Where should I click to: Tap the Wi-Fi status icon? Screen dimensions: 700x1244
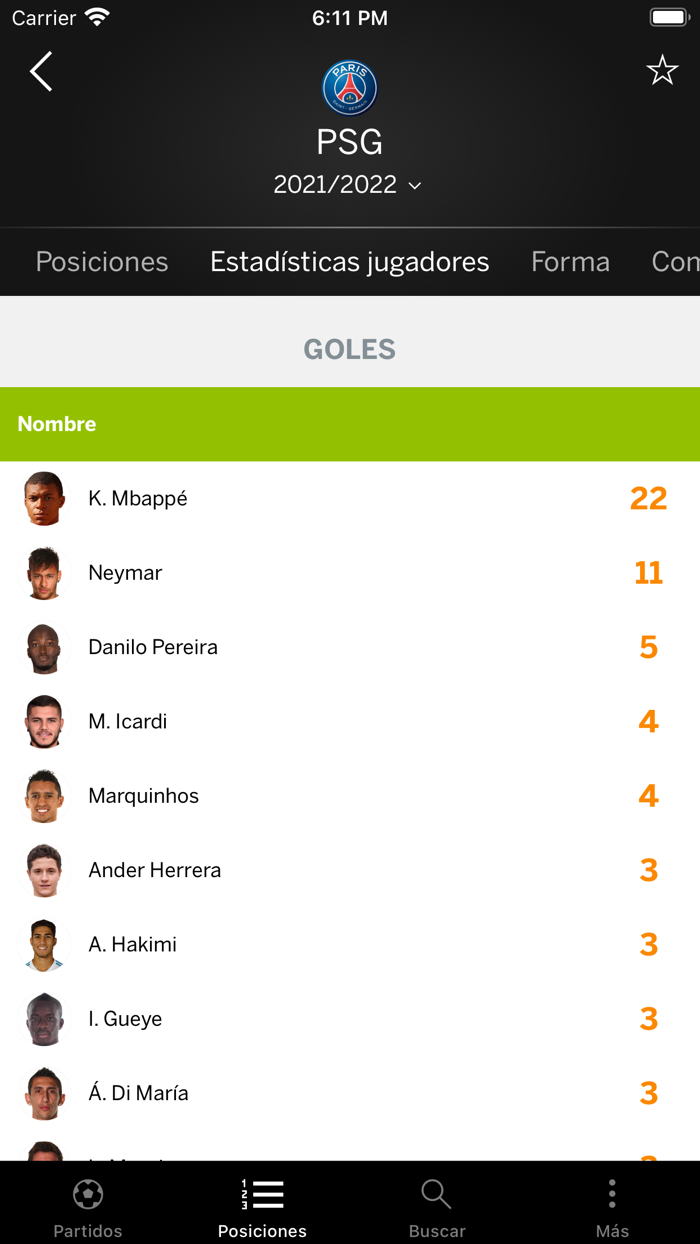coord(96,17)
